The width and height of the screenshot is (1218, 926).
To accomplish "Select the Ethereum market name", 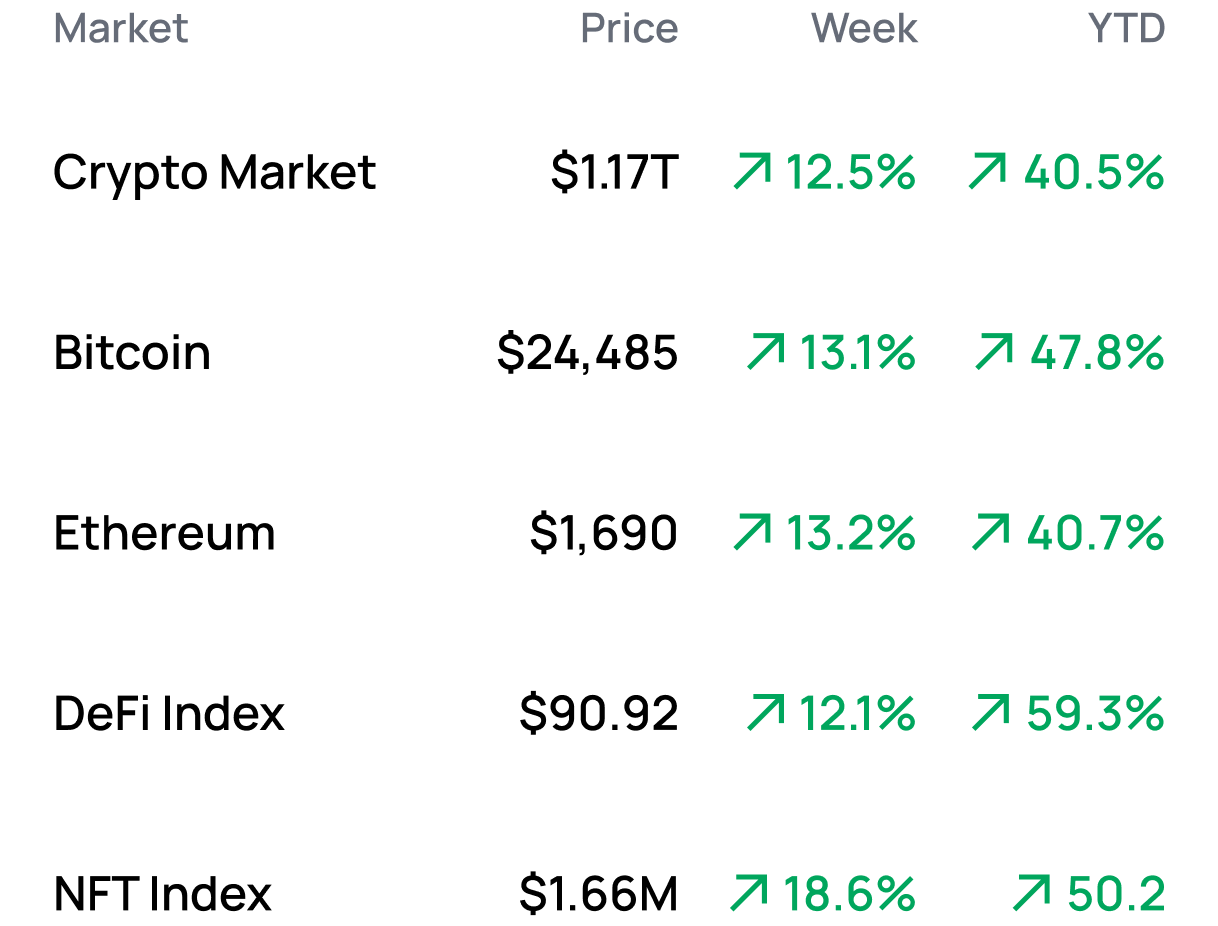I will [x=165, y=533].
